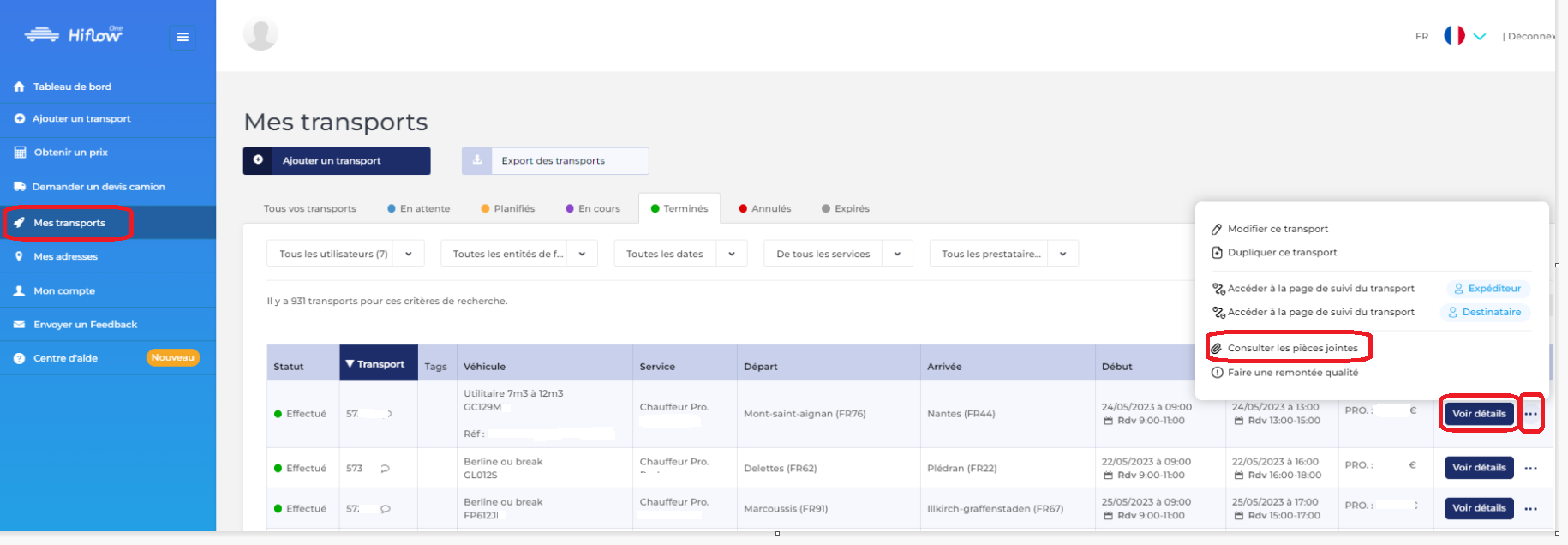
Task: Switch to Planifiés tab
Action: click(508, 209)
